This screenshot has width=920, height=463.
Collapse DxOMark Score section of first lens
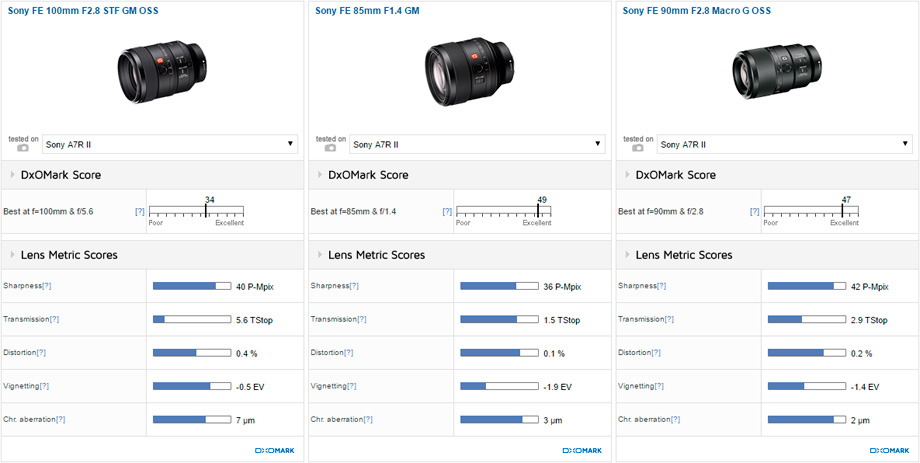(x=13, y=175)
